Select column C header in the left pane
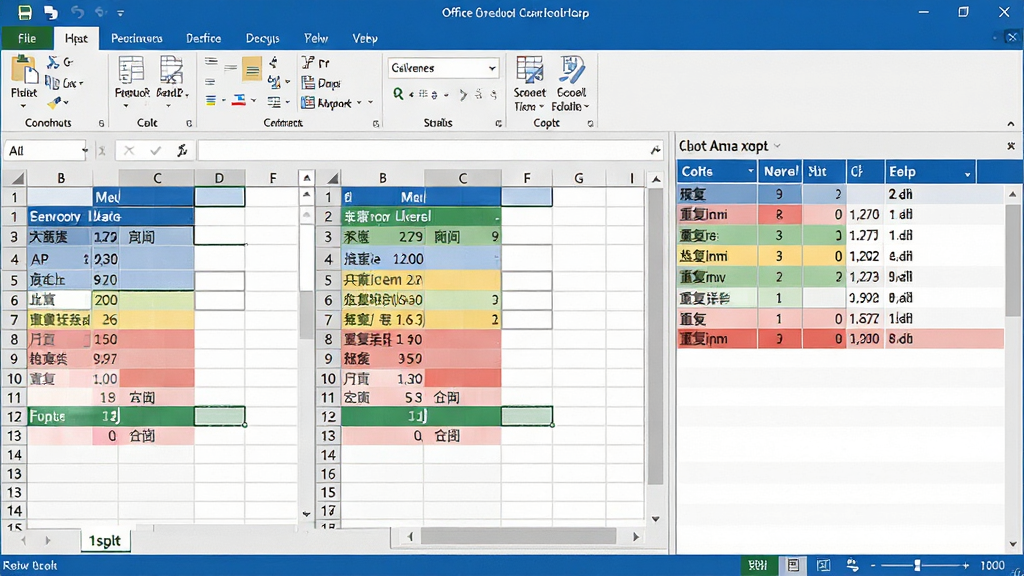Image resolution: width=1024 pixels, height=576 pixels. point(157,178)
